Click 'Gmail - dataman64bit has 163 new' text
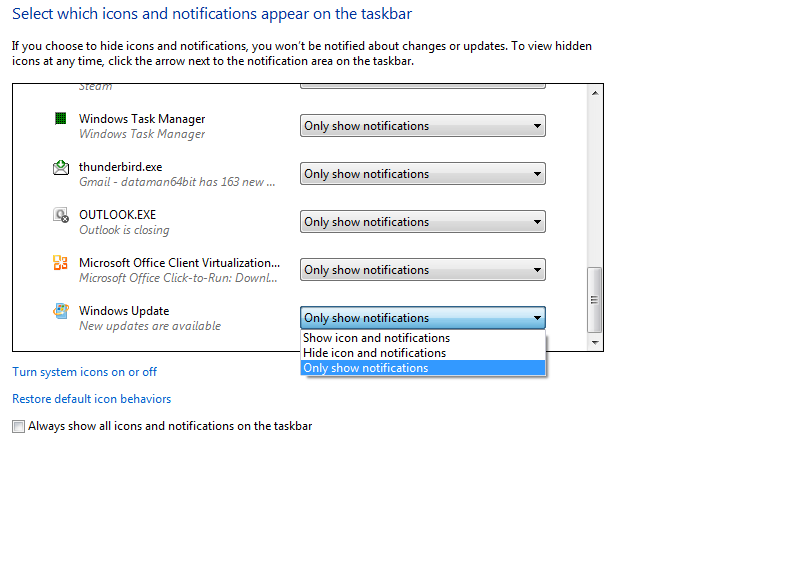The height and width of the screenshot is (583, 792). tap(177, 182)
